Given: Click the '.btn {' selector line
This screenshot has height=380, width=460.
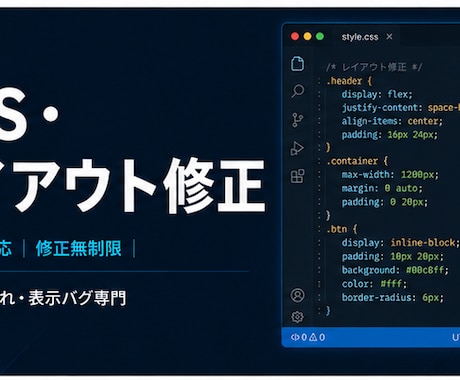Looking at the screenshot, I should 342,229.
